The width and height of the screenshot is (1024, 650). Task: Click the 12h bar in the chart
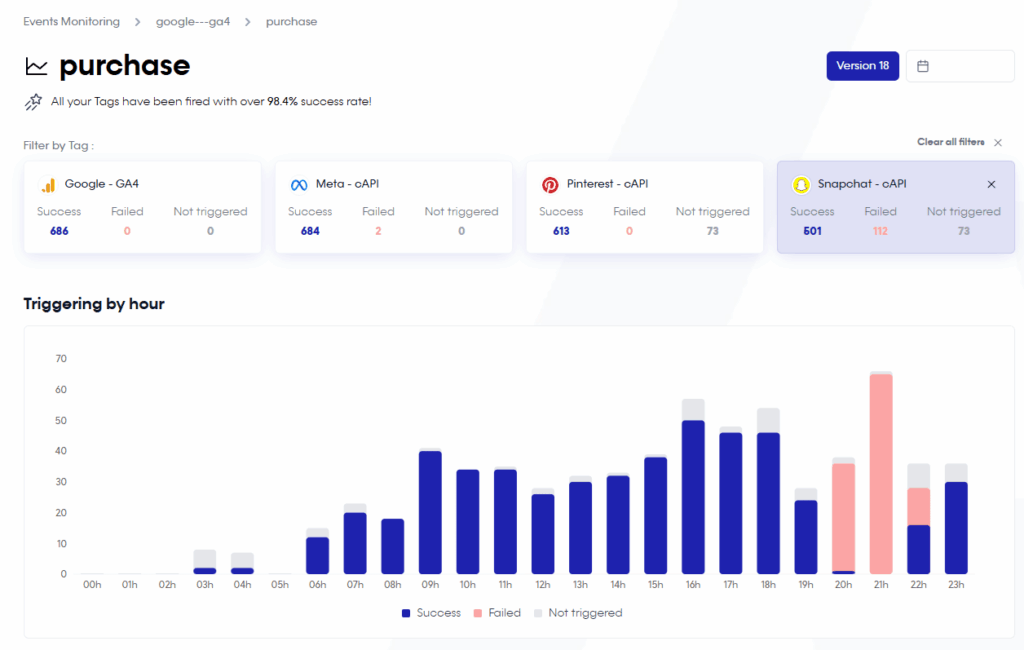click(x=543, y=531)
